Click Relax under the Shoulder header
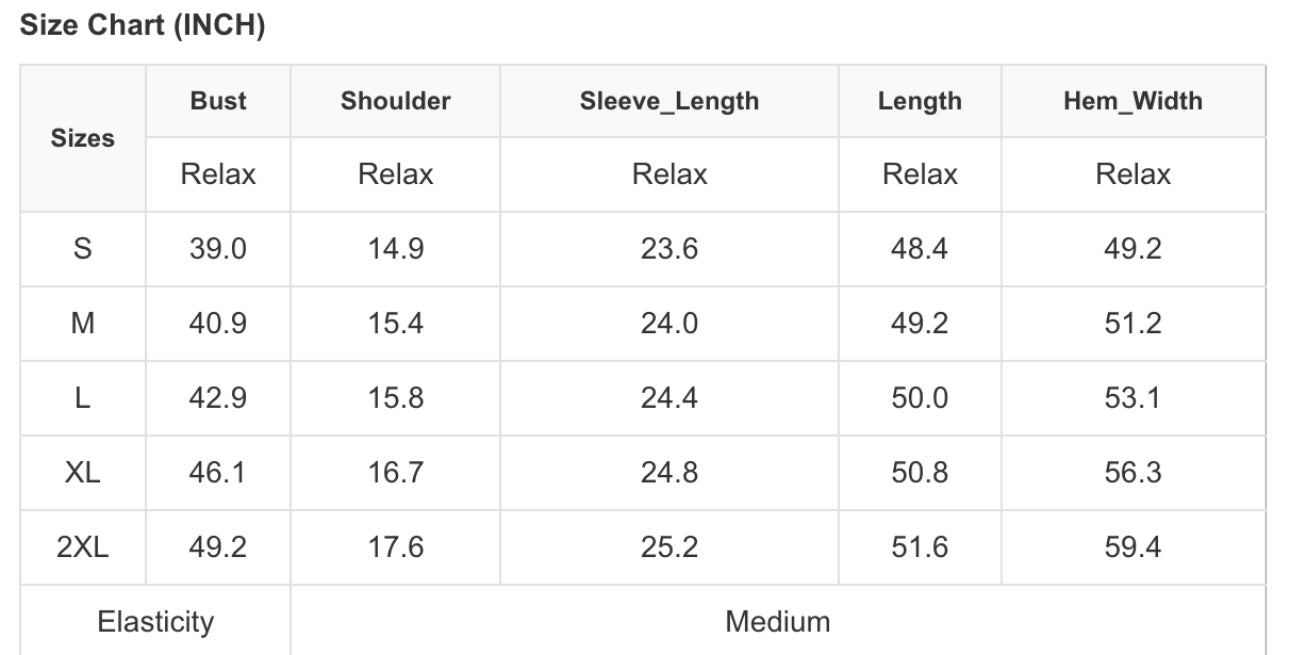 pyautogui.click(x=395, y=174)
